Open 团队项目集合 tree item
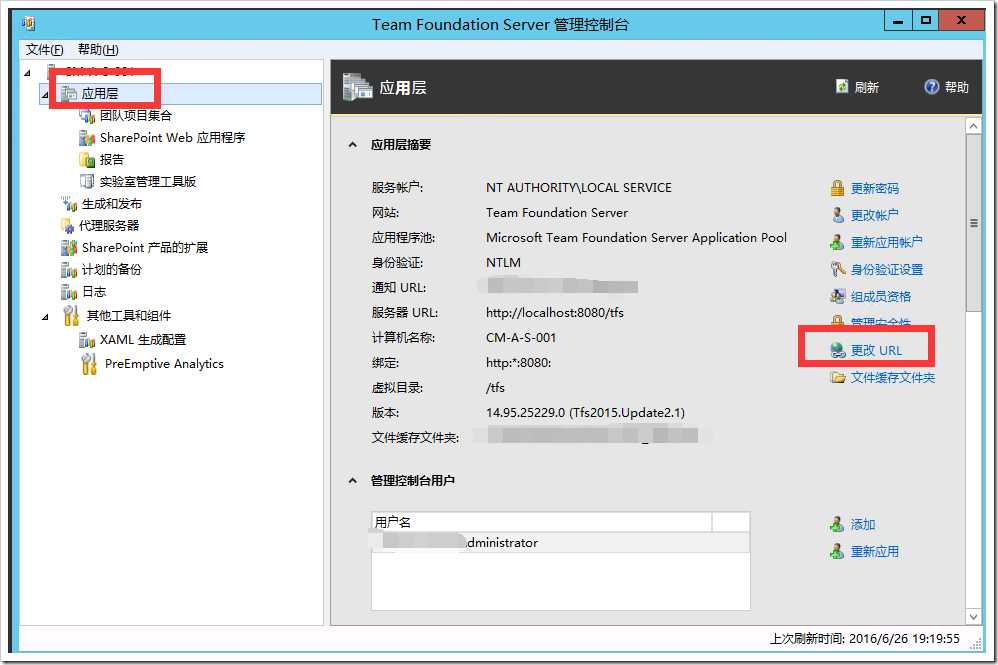 (136, 116)
